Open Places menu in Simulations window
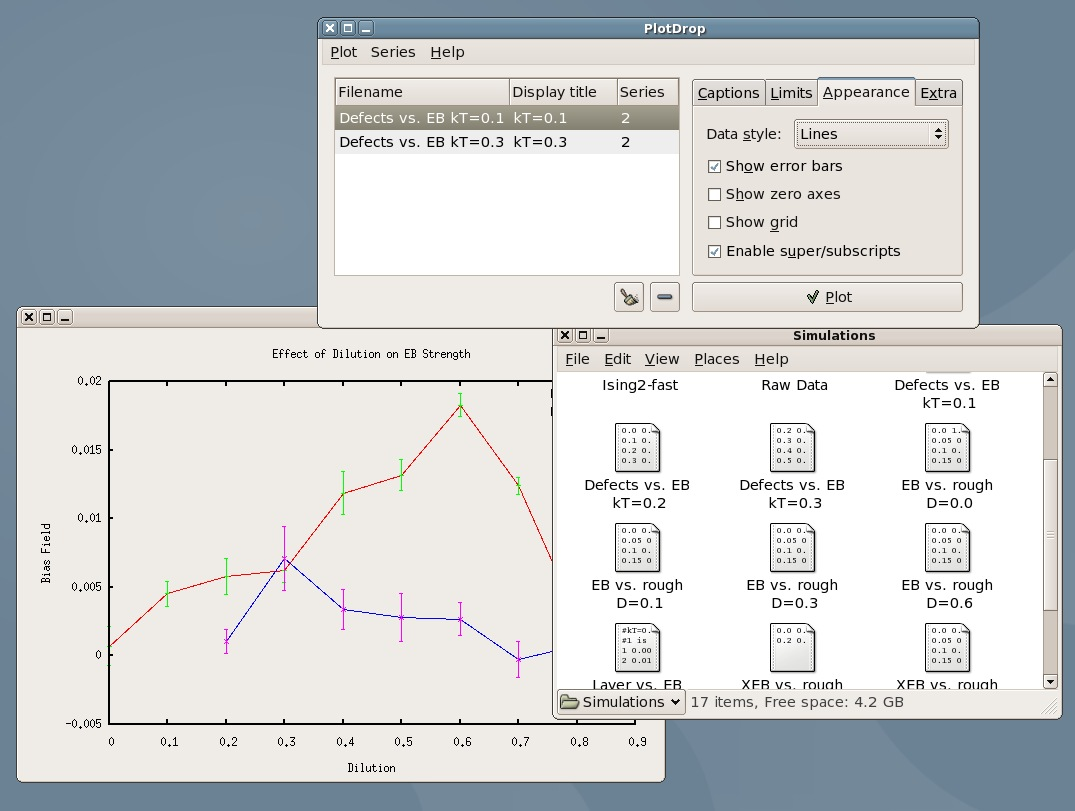Image resolution: width=1075 pixels, height=811 pixels. (716, 359)
